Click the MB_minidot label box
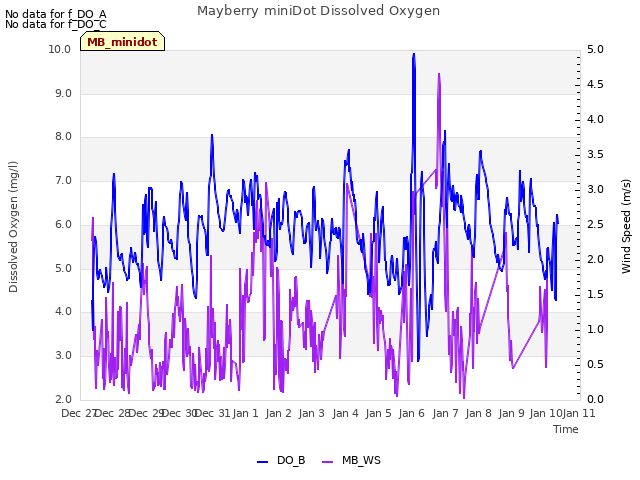 click(x=122, y=42)
